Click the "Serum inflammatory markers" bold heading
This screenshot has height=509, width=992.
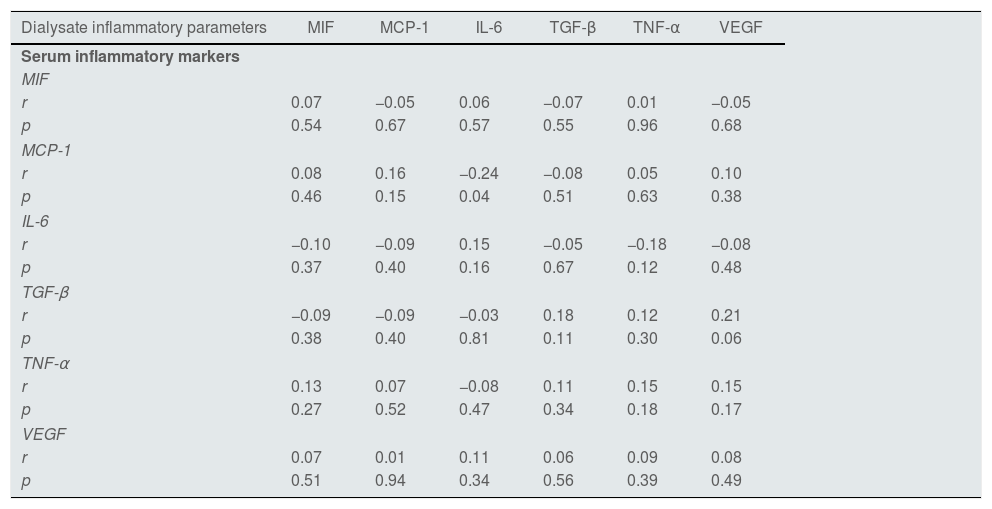(130, 57)
